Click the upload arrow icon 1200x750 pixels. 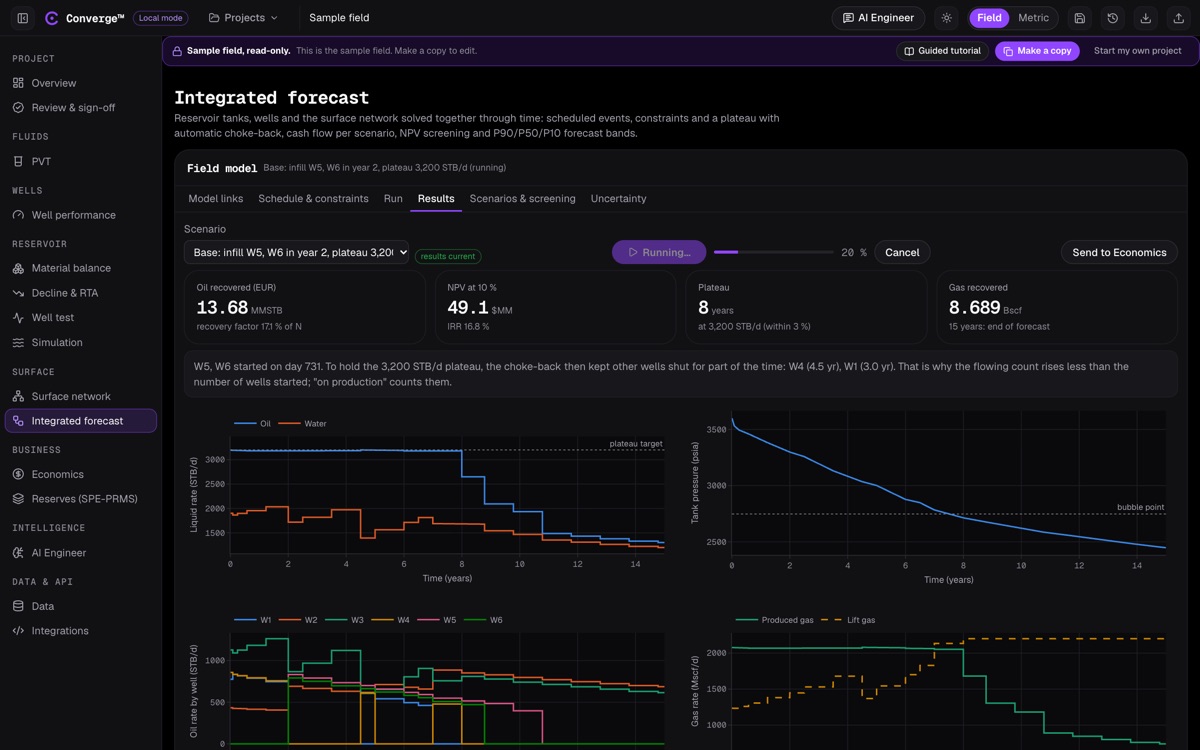[1178, 18]
